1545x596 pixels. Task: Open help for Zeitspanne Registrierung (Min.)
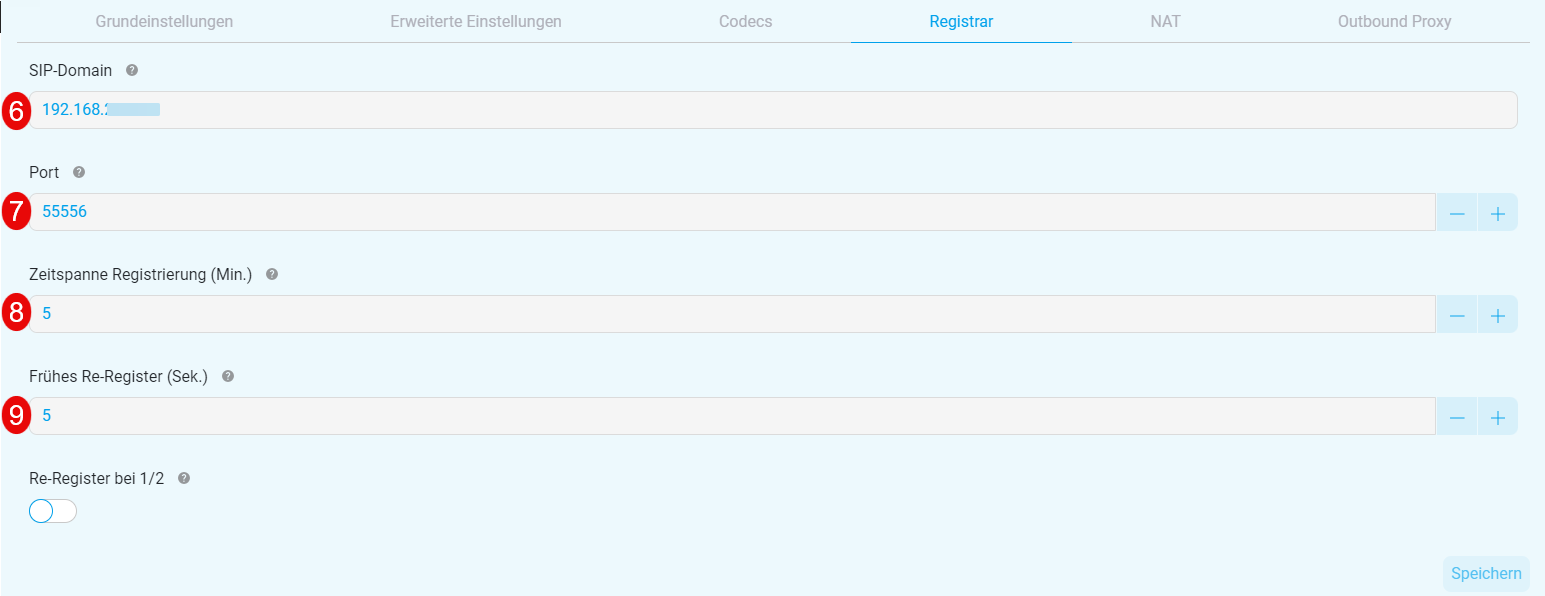click(x=272, y=274)
